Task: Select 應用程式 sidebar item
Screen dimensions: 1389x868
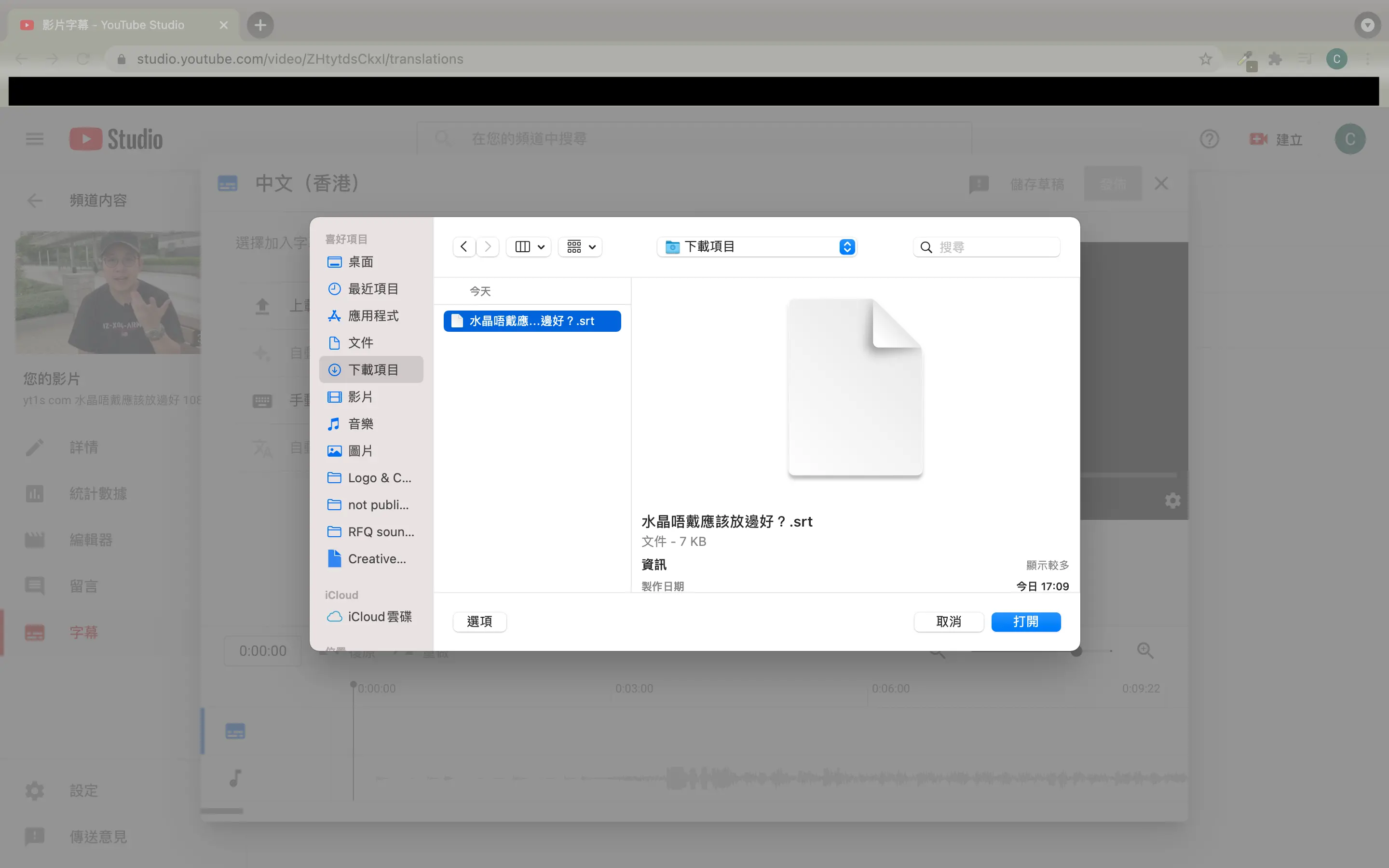Action: (372, 316)
